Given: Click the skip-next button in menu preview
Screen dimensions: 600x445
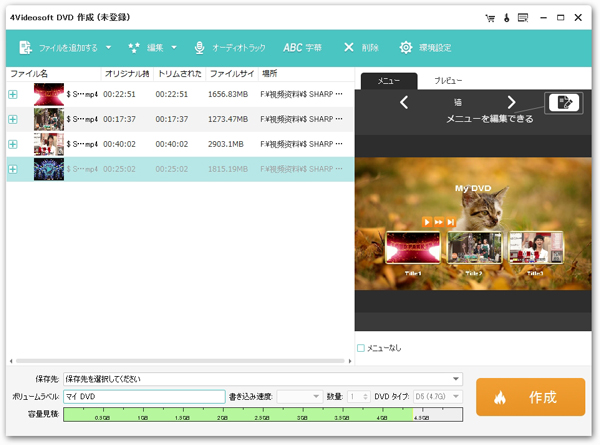Looking at the screenshot, I should pyautogui.click(x=451, y=222).
